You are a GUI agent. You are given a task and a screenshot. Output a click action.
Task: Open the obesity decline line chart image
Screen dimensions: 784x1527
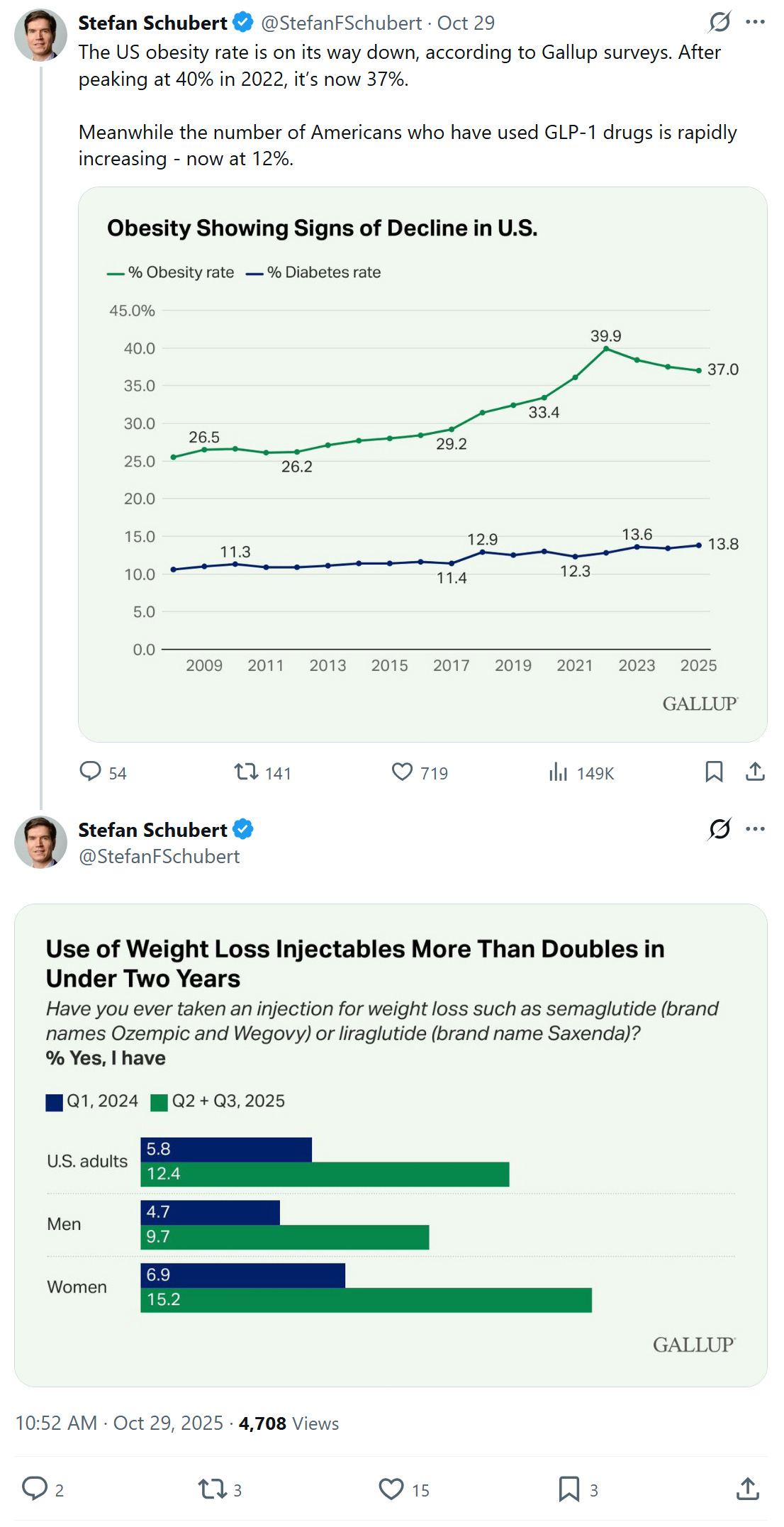422,465
